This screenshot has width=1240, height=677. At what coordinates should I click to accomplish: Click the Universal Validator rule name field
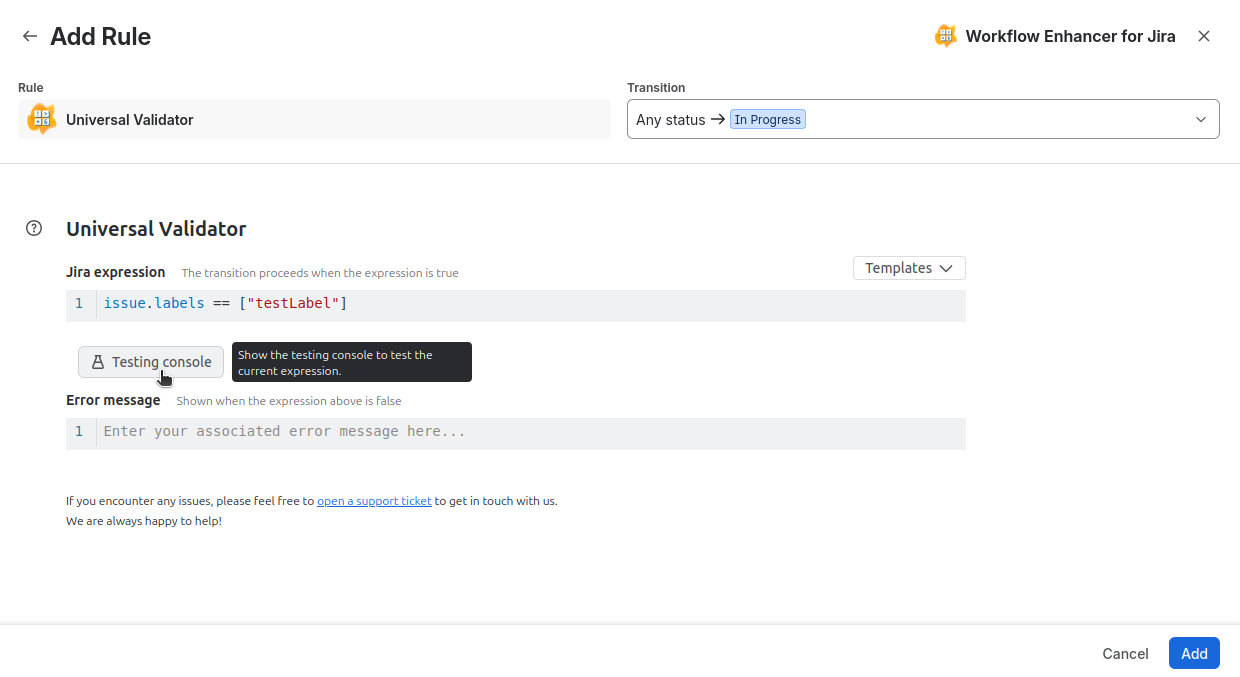[314, 119]
